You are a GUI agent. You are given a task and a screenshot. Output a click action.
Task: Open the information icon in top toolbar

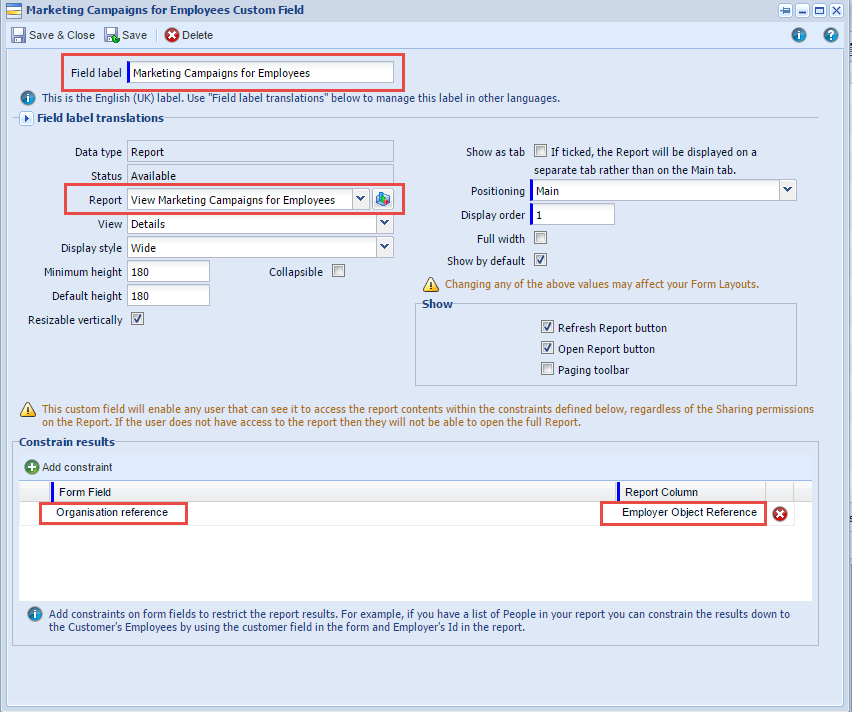pyautogui.click(x=798, y=35)
